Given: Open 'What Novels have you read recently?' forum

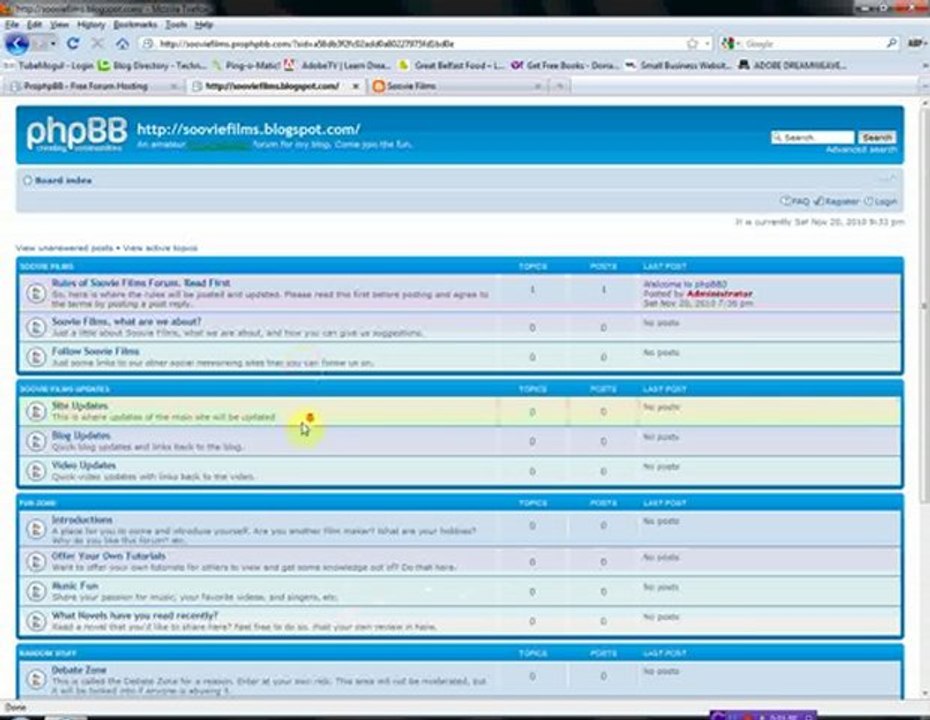Looking at the screenshot, I should point(135,615).
